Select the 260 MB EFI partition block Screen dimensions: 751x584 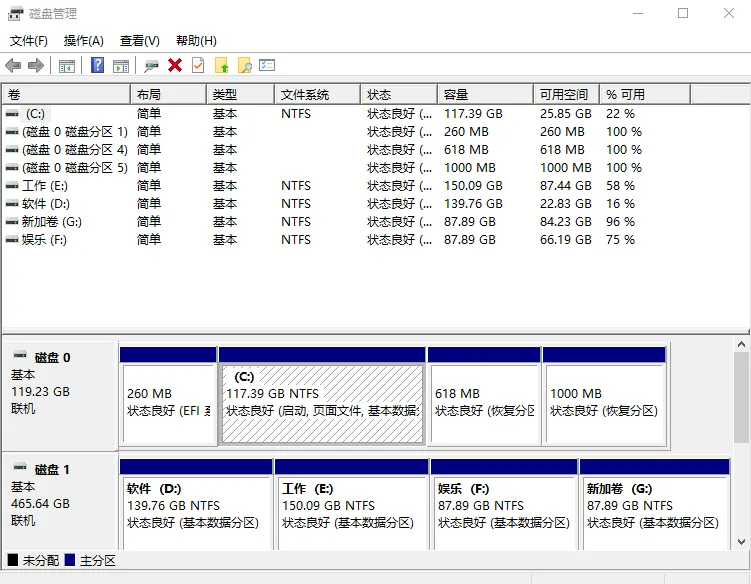pyautogui.click(x=168, y=396)
